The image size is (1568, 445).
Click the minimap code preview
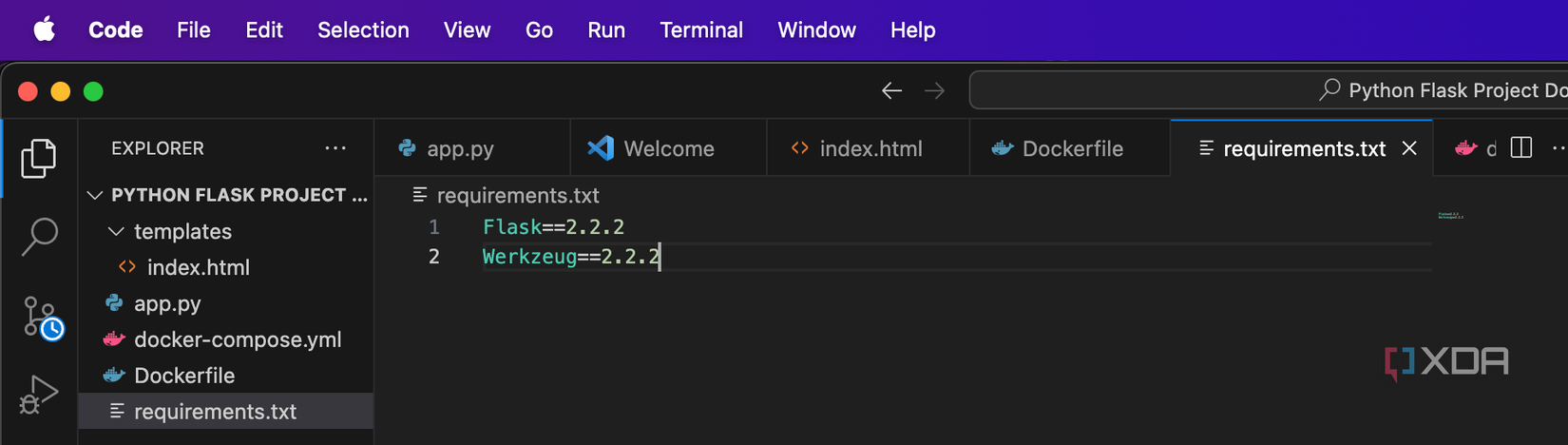coord(1450,216)
